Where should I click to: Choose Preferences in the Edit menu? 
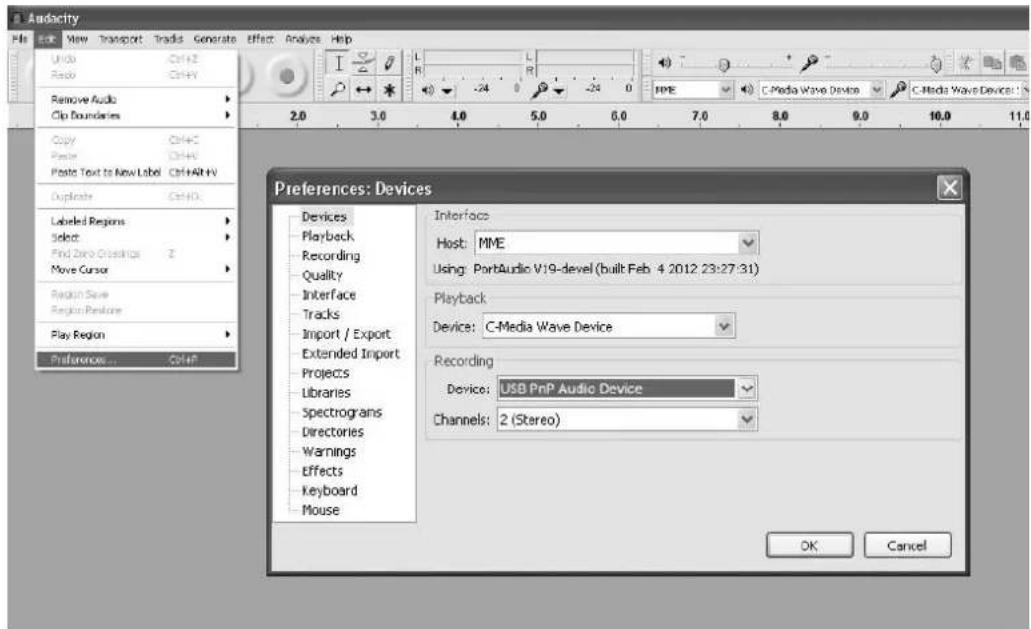[x=136, y=360]
